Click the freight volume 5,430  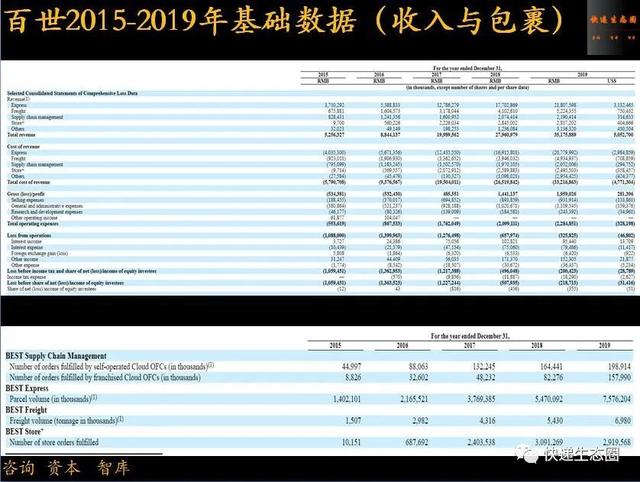(x=555, y=420)
